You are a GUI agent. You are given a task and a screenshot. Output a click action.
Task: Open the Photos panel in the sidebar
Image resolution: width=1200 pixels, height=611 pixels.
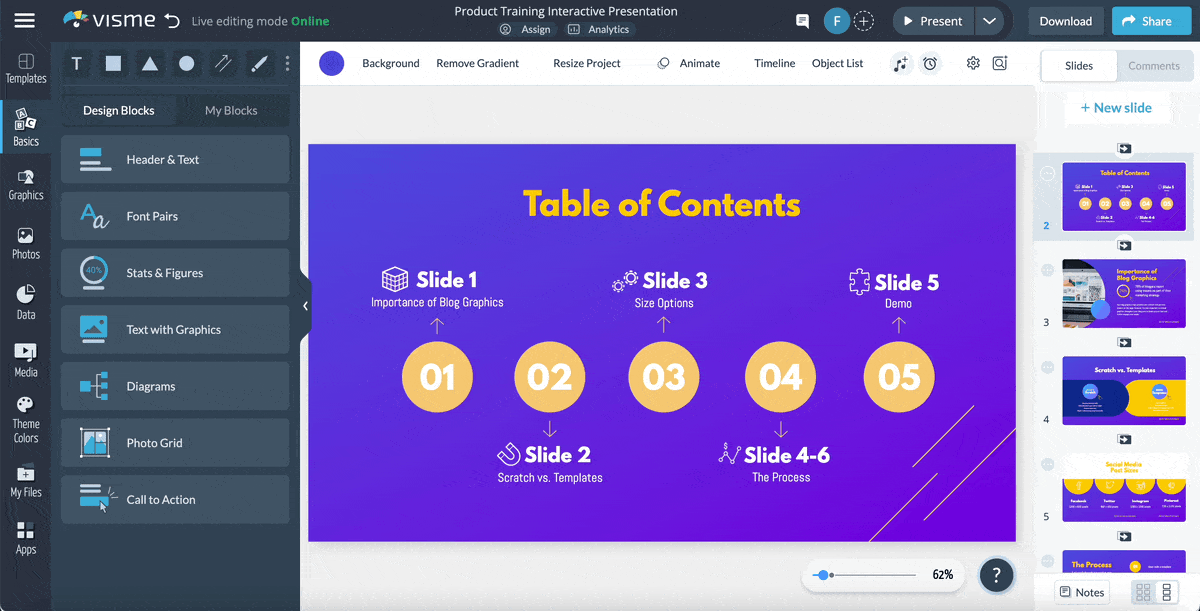coord(25,240)
